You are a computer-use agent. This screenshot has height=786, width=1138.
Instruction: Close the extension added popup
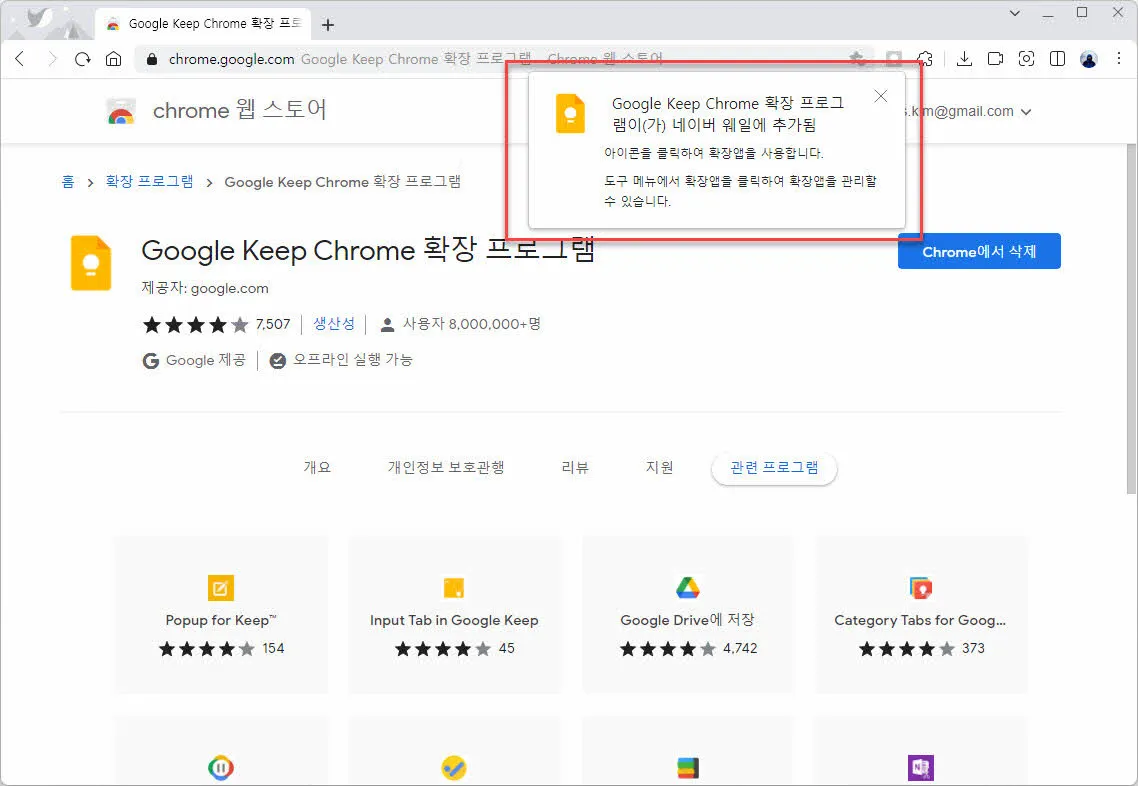point(880,96)
